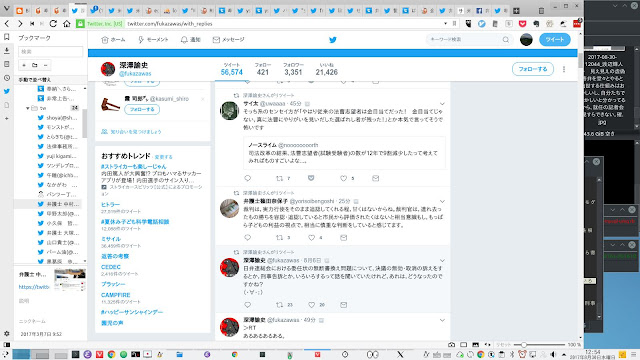Bookmark this page from address bar

click(454, 24)
